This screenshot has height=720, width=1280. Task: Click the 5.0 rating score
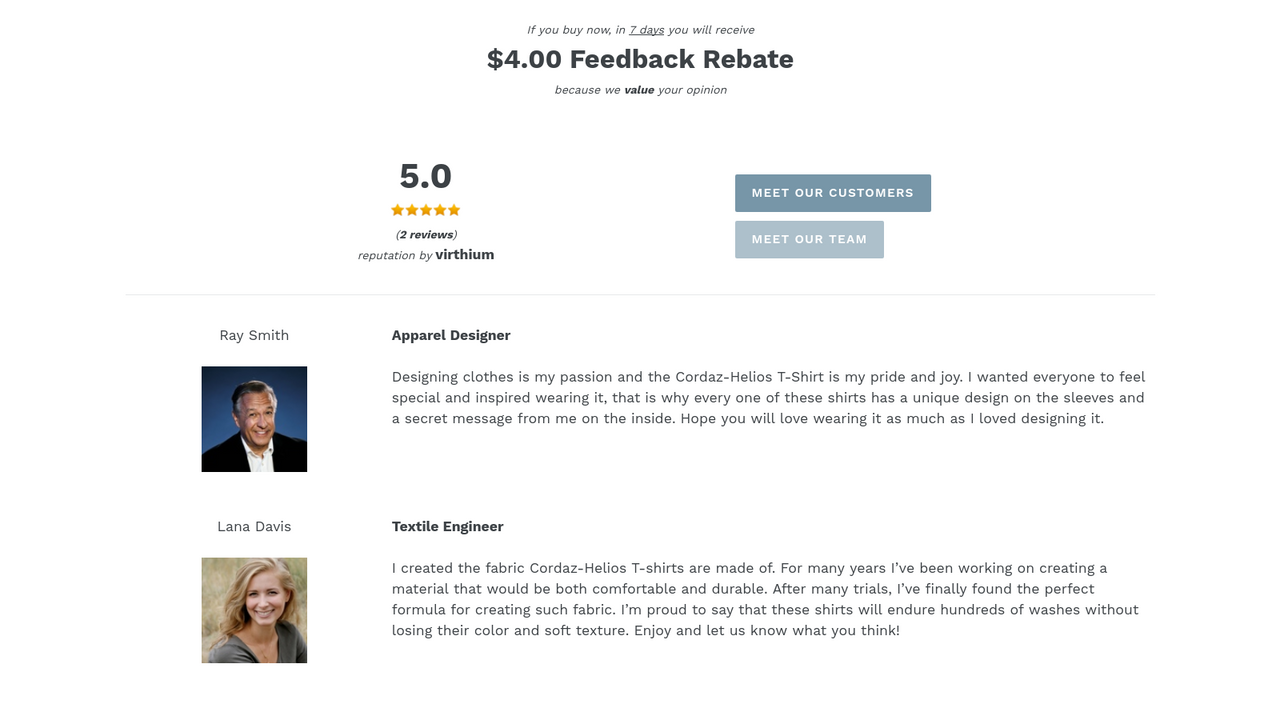(426, 177)
